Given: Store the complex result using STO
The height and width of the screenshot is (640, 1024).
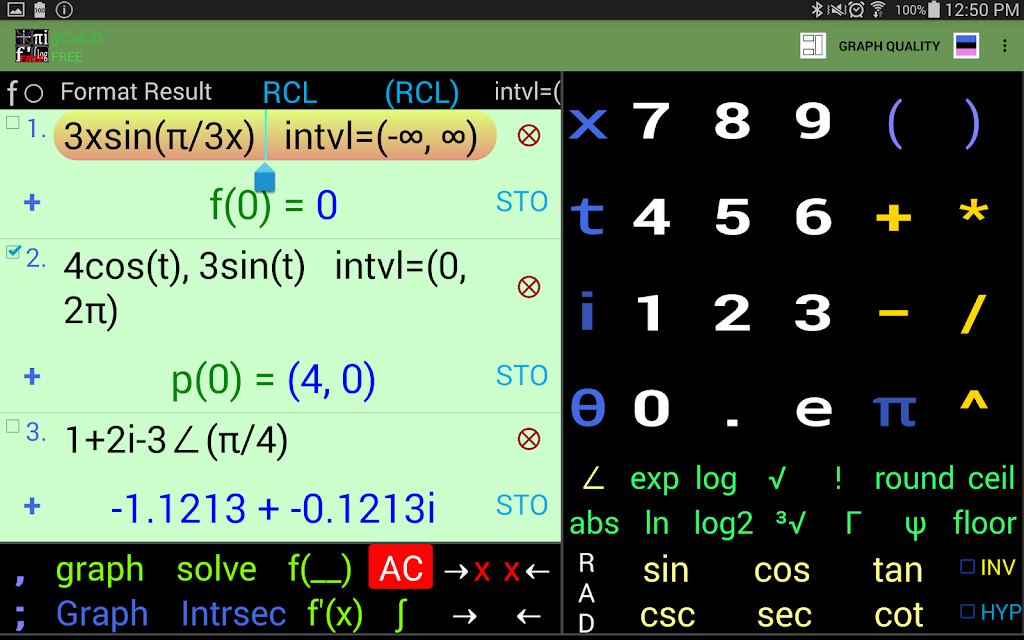Looking at the screenshot, I should pos(521,505).
